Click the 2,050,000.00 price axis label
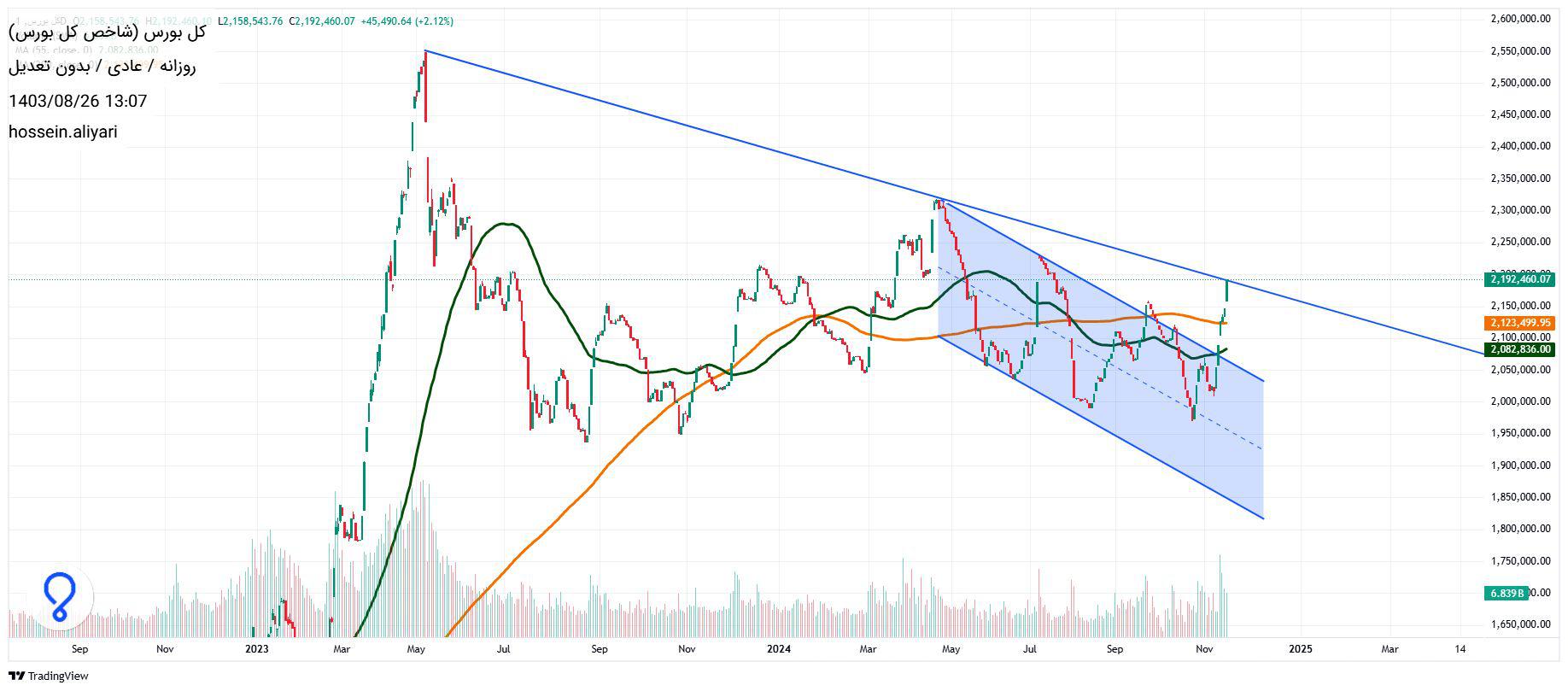1568x691 pixels. 1520,370
